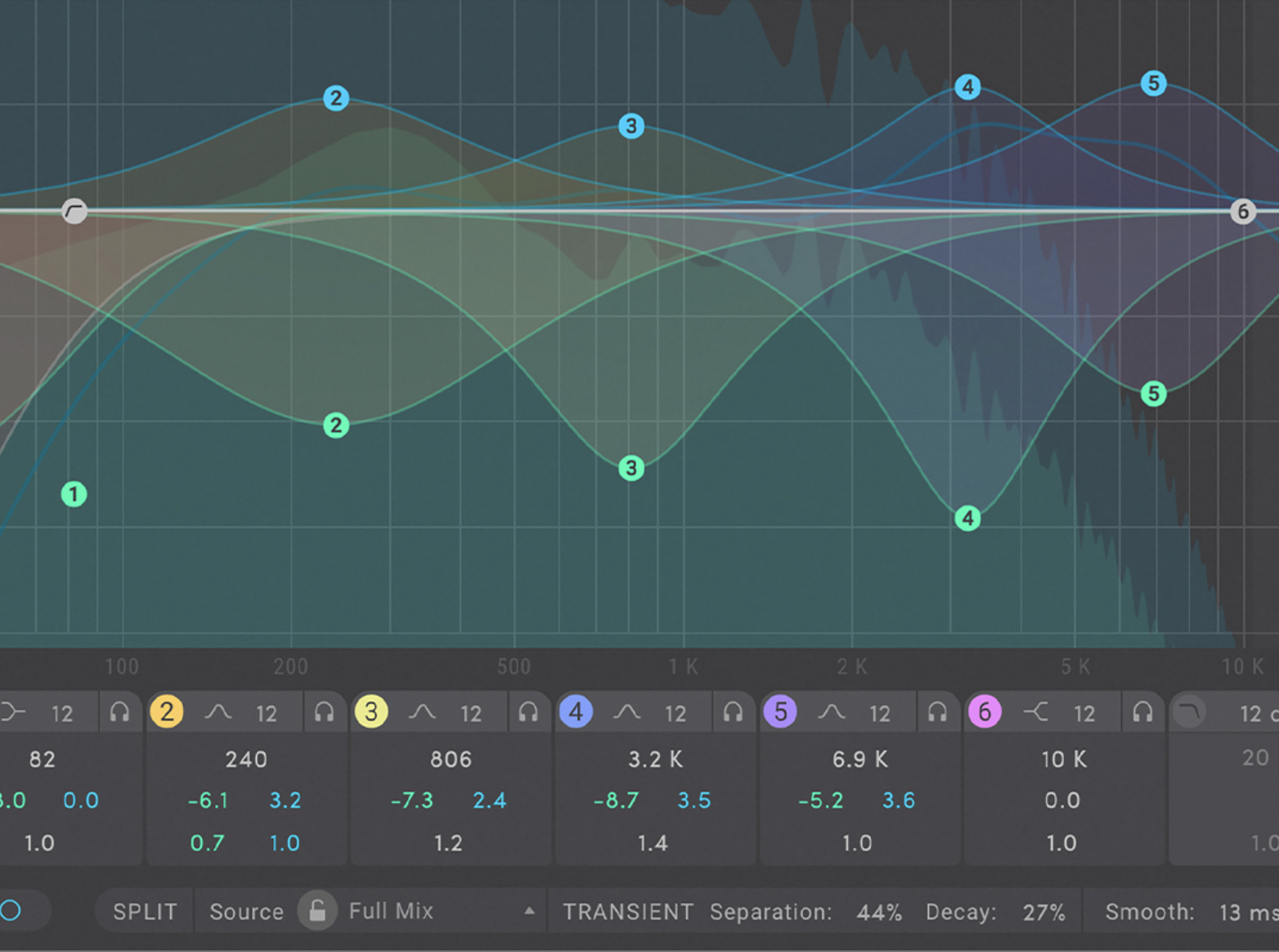Adjust the Smooth value 13 ms
1279x952 pixels.
pyautogui.click(x=1248, y=913)
